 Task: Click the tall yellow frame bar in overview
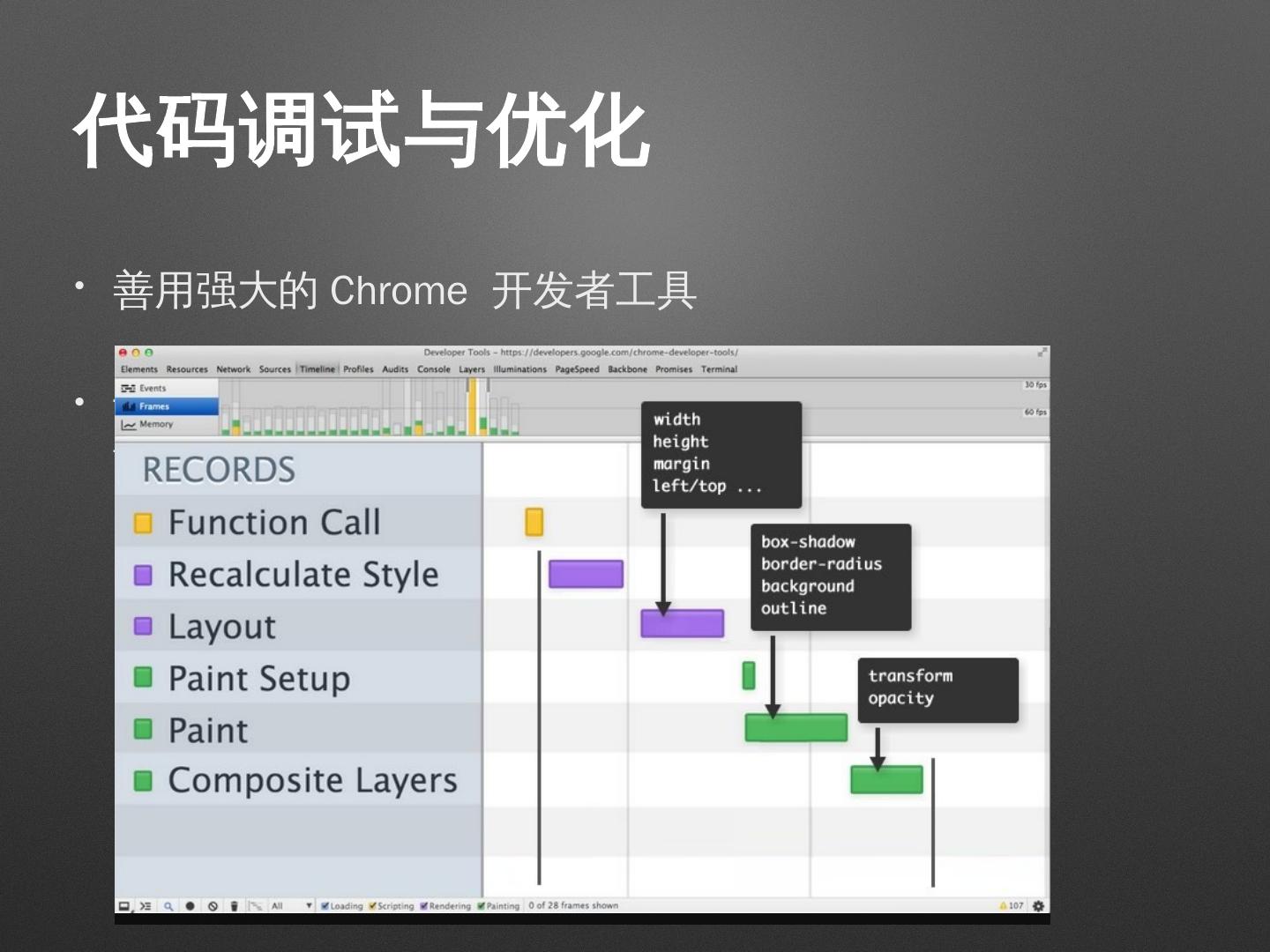click(473, 406)
